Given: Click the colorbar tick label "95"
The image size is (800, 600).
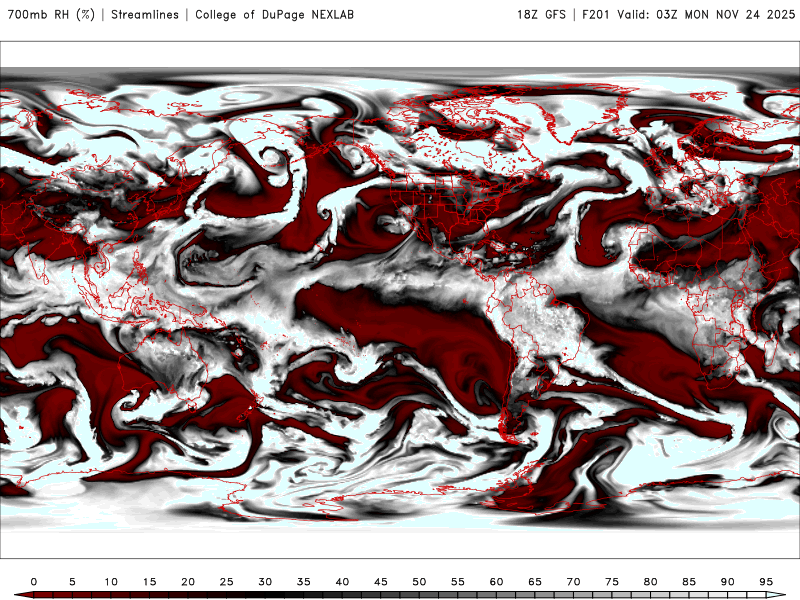Looking at the screenshot, I should (766, 582).
